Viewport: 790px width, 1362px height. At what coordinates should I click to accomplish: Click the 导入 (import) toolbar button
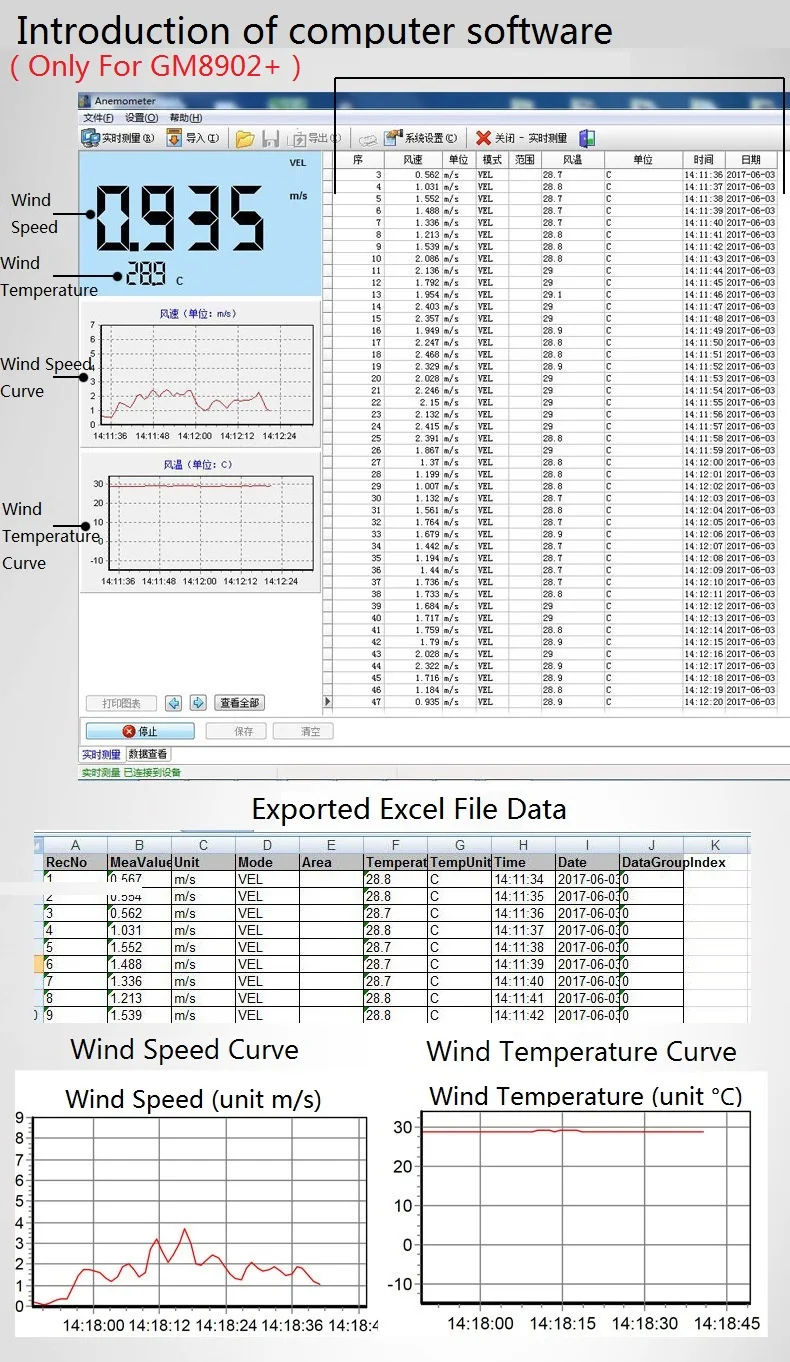[193, 138]
